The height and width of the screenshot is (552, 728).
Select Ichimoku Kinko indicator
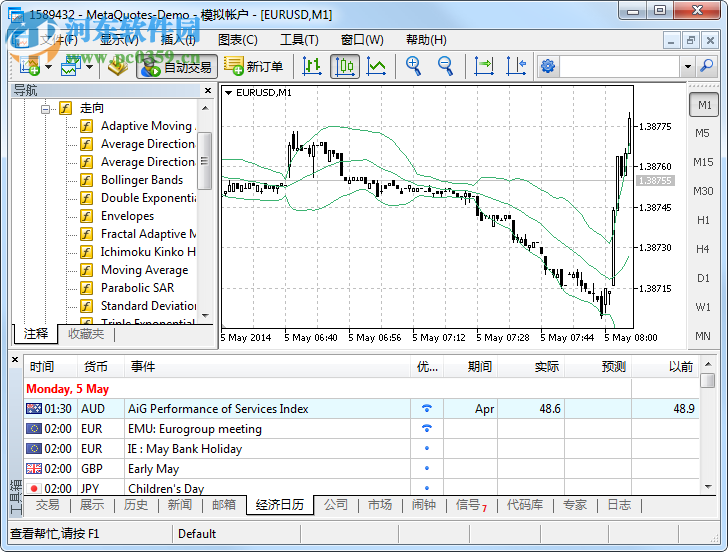[148, 252]
